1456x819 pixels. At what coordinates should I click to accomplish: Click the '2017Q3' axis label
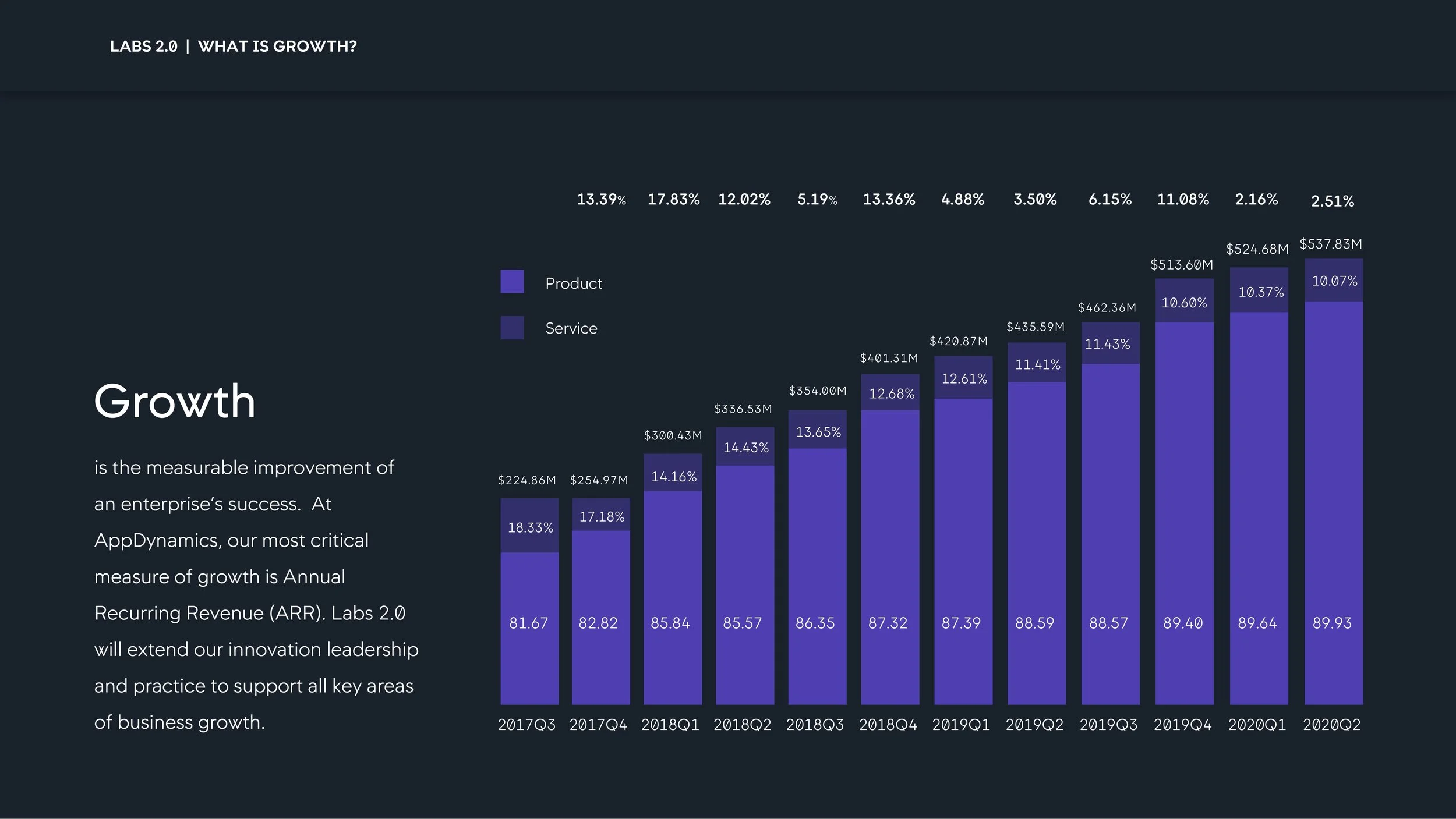pos(526,725)
